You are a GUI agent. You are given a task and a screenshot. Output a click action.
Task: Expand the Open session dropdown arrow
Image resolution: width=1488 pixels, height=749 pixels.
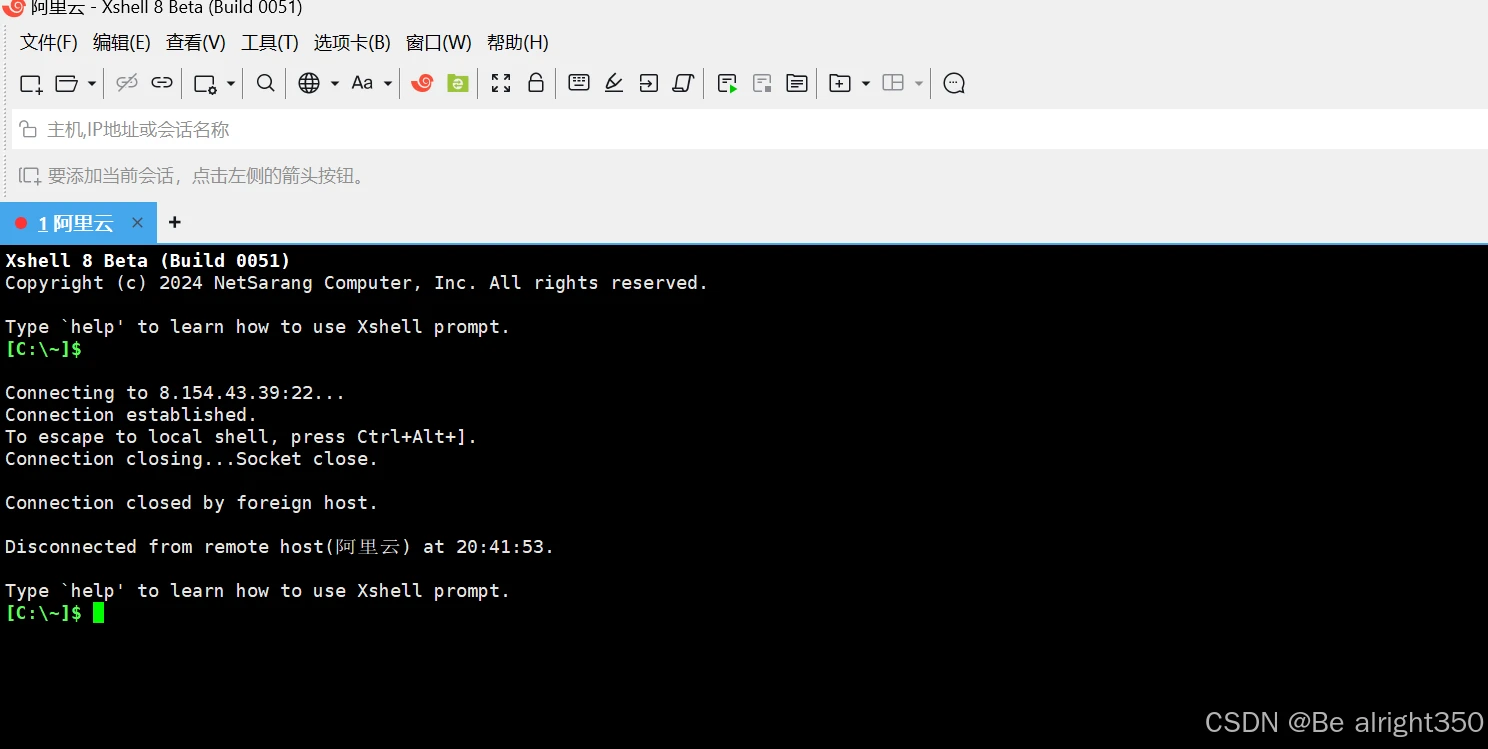[x=91, y=84]
